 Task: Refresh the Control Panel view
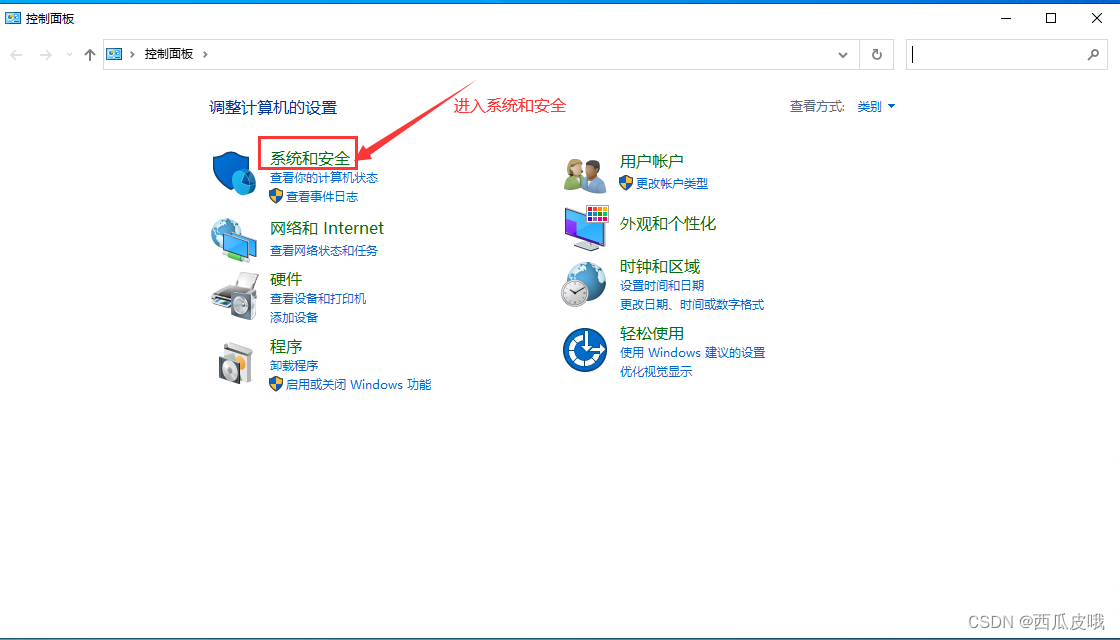(876, 54)
